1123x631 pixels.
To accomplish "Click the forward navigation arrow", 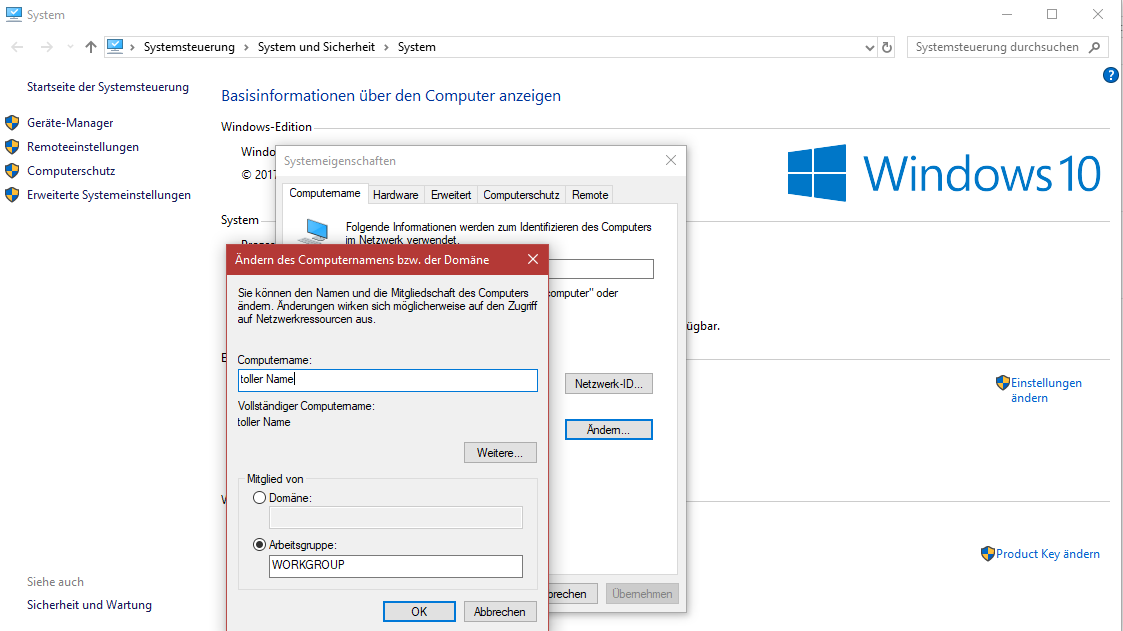I will click(x=47, y=47).
